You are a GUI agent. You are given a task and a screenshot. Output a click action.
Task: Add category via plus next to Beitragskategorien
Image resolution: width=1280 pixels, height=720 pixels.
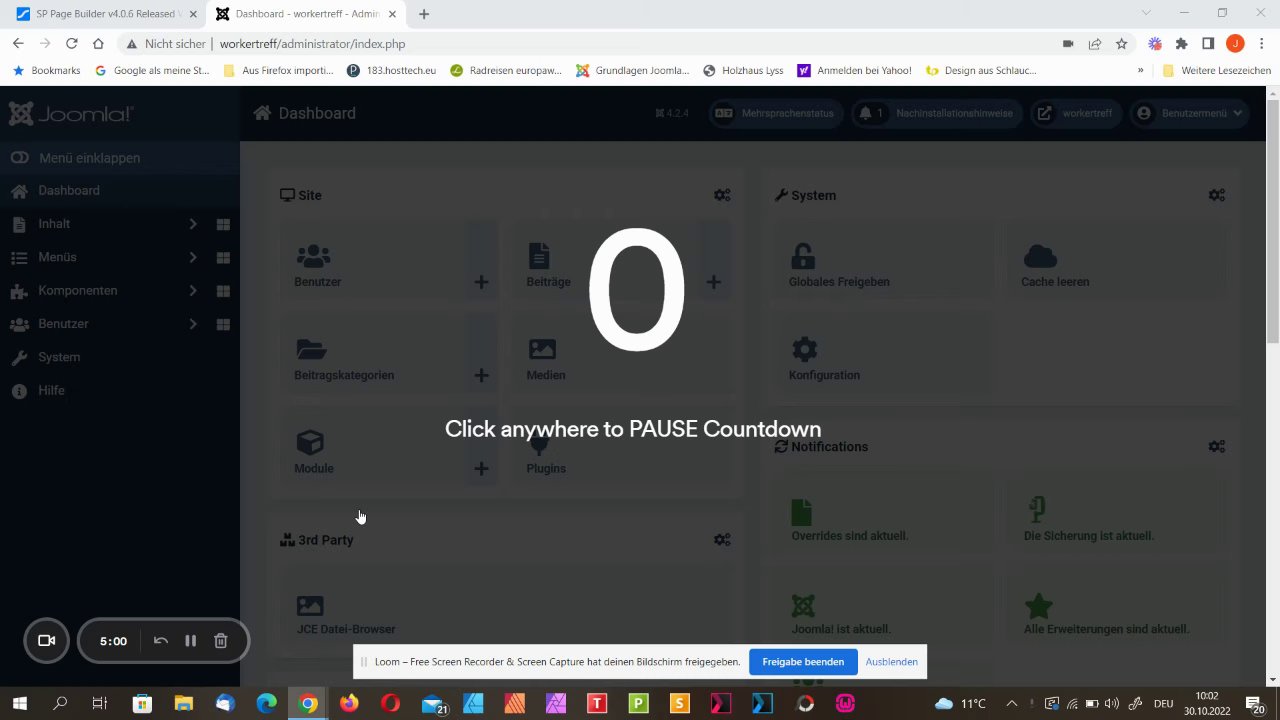point(481,375)
